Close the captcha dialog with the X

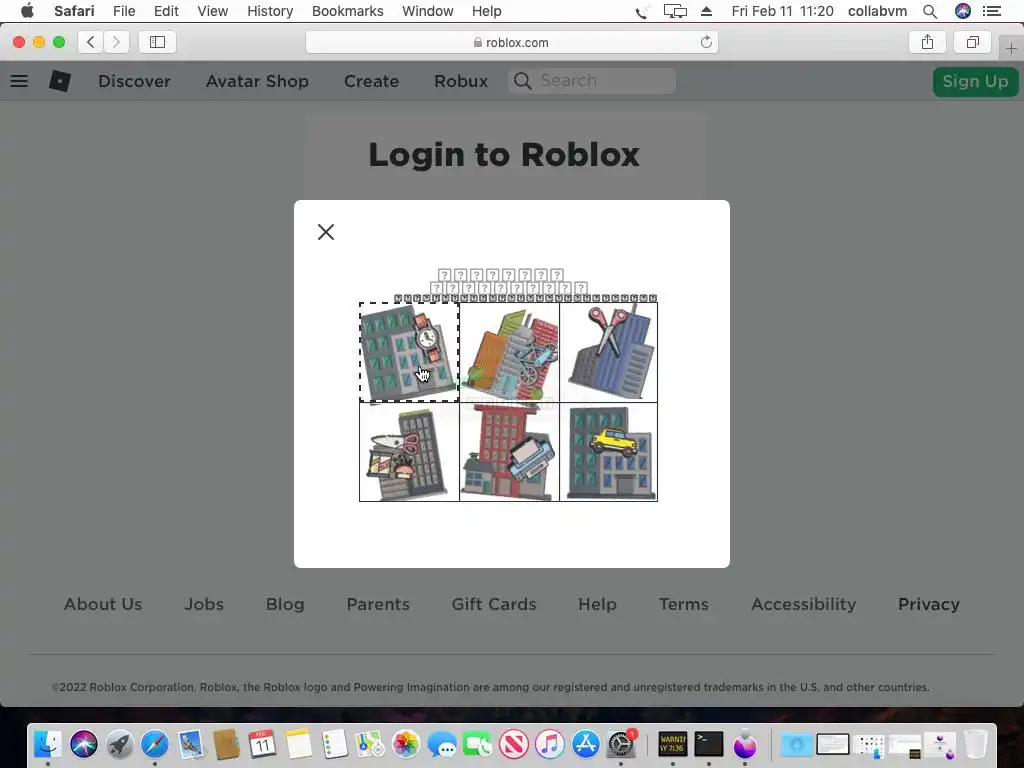point(326,232)
